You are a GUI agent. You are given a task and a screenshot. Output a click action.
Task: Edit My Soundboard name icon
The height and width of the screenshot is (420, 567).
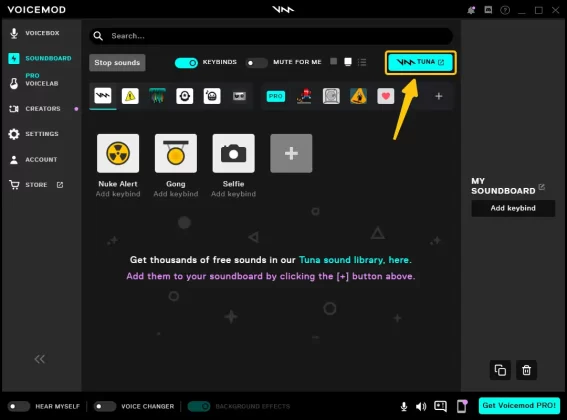click(x=541, y=187)
